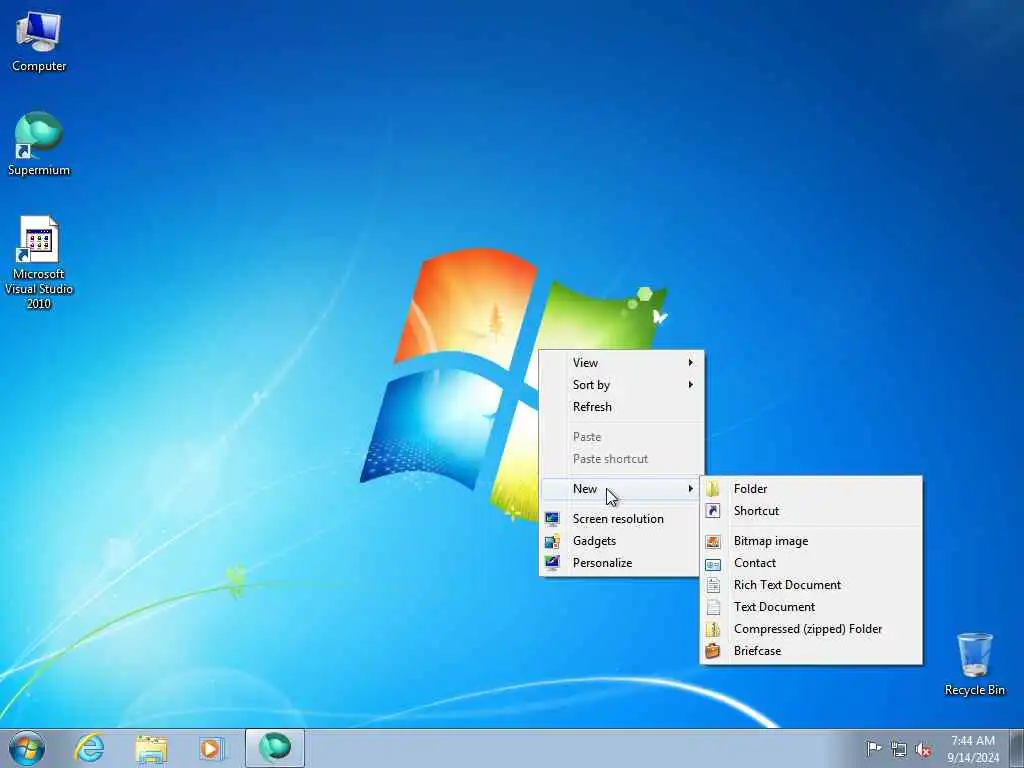Create a new Compressed (zipped) Folder
This screenshot has width=1024, height=768.
pos(811,629)
